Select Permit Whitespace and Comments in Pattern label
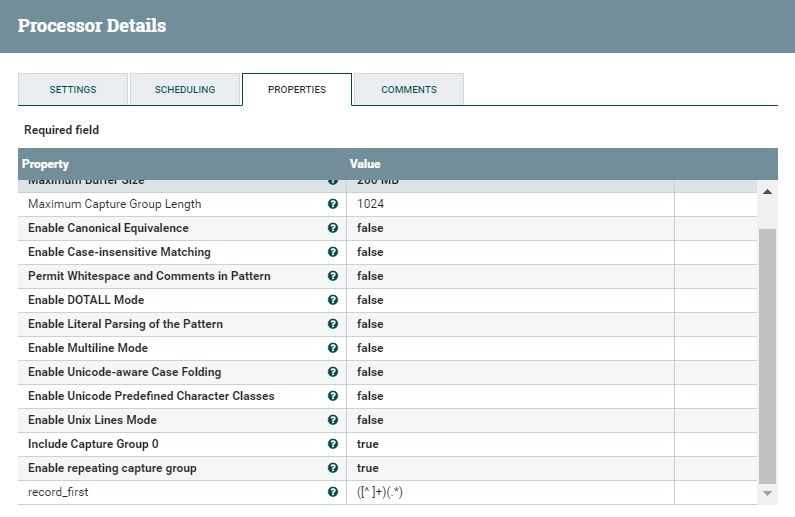 149,276
